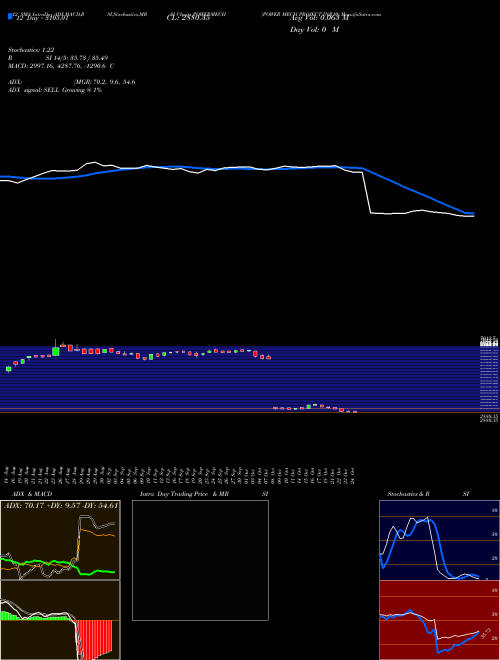Click the 'ADX: 70.17 +DY: 9.57 -DY: 54.61' header
Image resolution: width=500 pixels, height=660 pixels.
[x=61, y=505]
